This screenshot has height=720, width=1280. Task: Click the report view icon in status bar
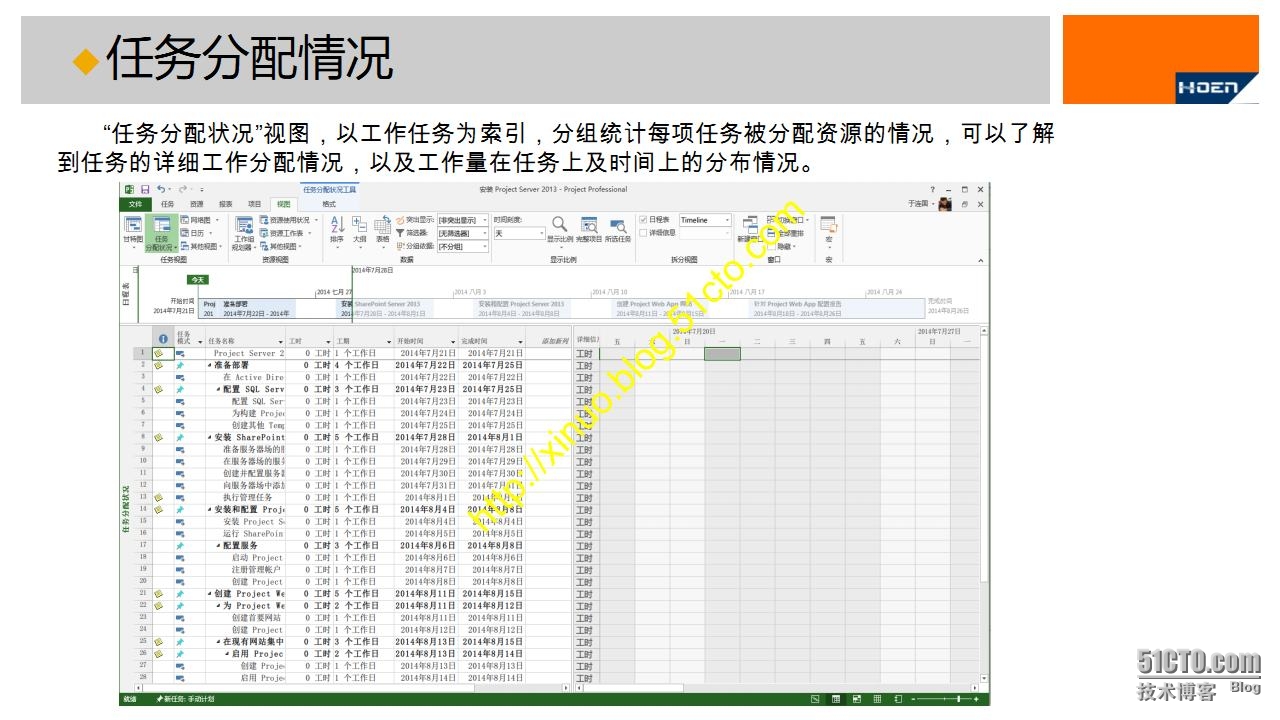pos(897,699)
